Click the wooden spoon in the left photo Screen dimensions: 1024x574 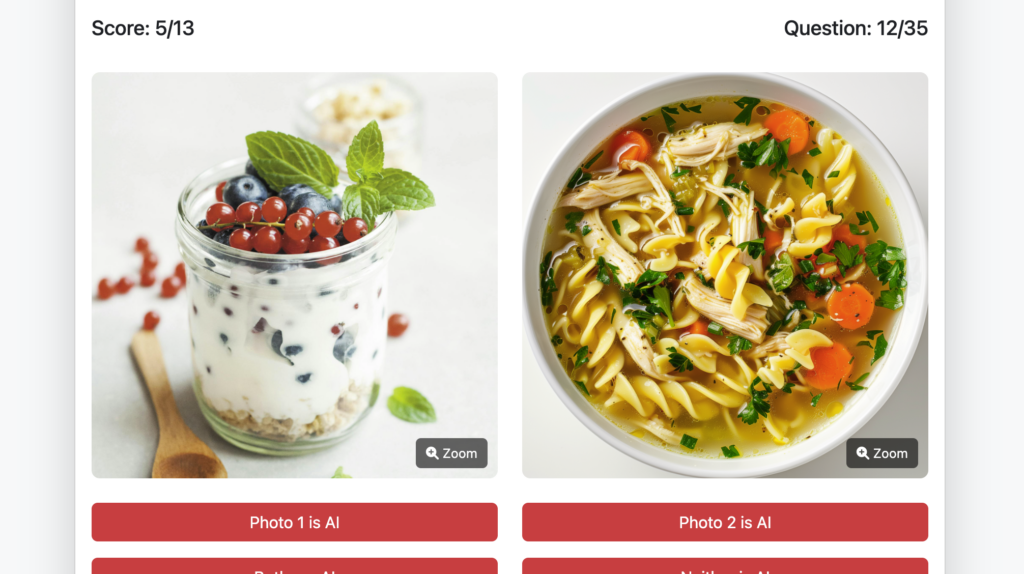point(173,405)
